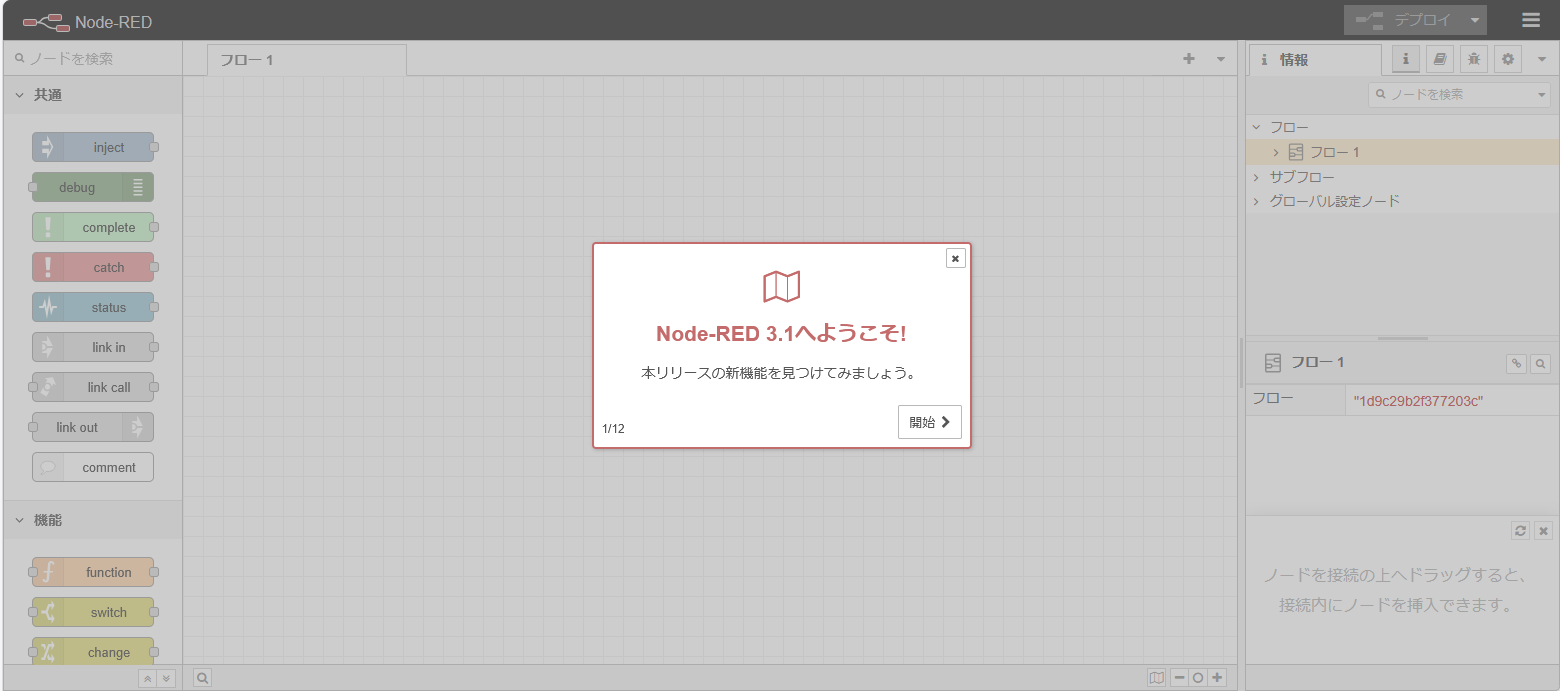The width and height of the screenshot is (1560, 691).
Task: Zoom out the workspace
Action: [1179, 678]
